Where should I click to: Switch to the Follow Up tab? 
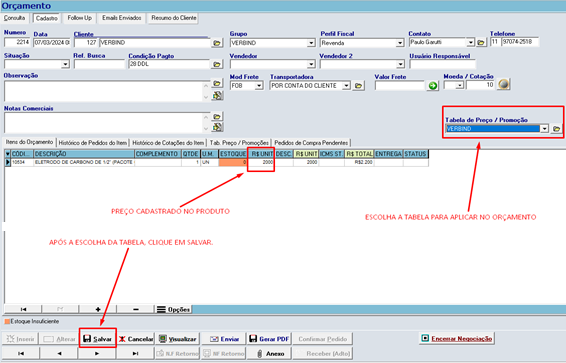click(x=80, y=18)
